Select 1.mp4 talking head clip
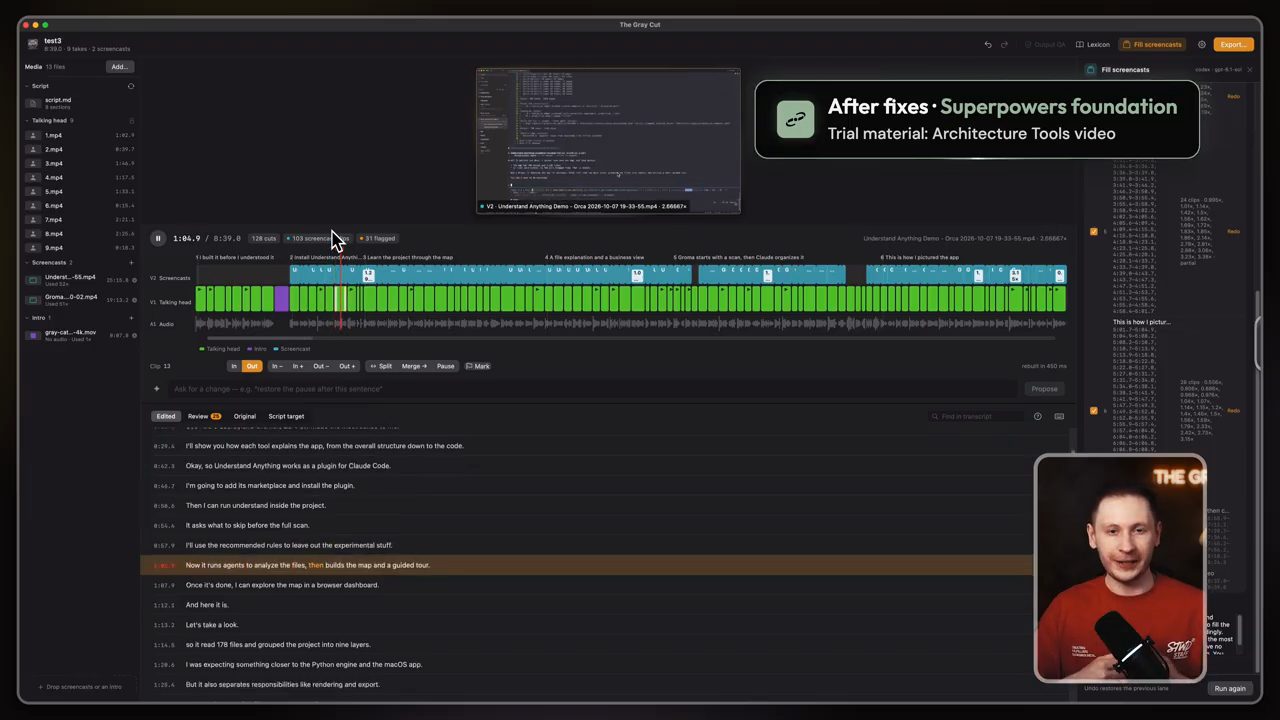Screen dimensions: 1280x720 [x=80, y=135]
